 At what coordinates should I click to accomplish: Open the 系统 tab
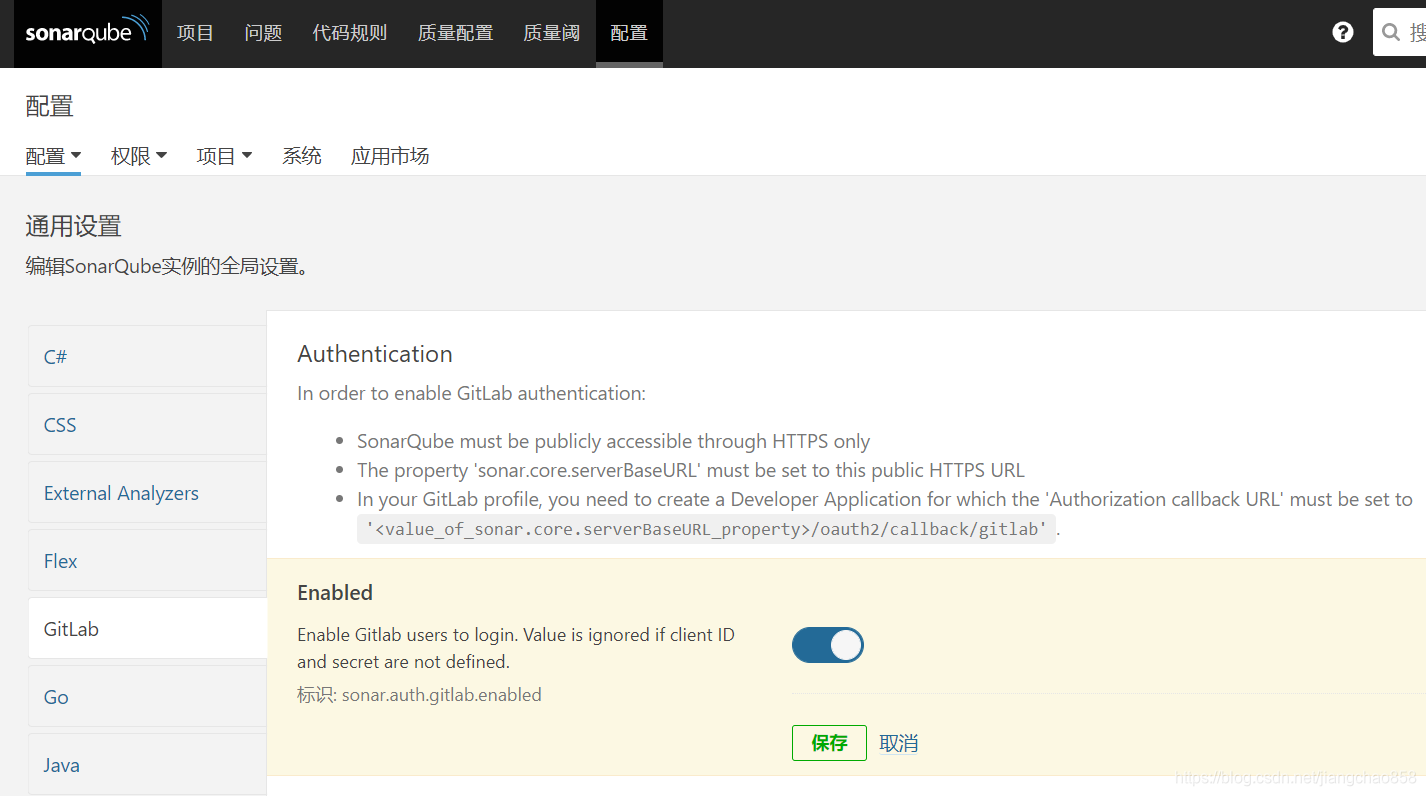click(x=302, y=156)
